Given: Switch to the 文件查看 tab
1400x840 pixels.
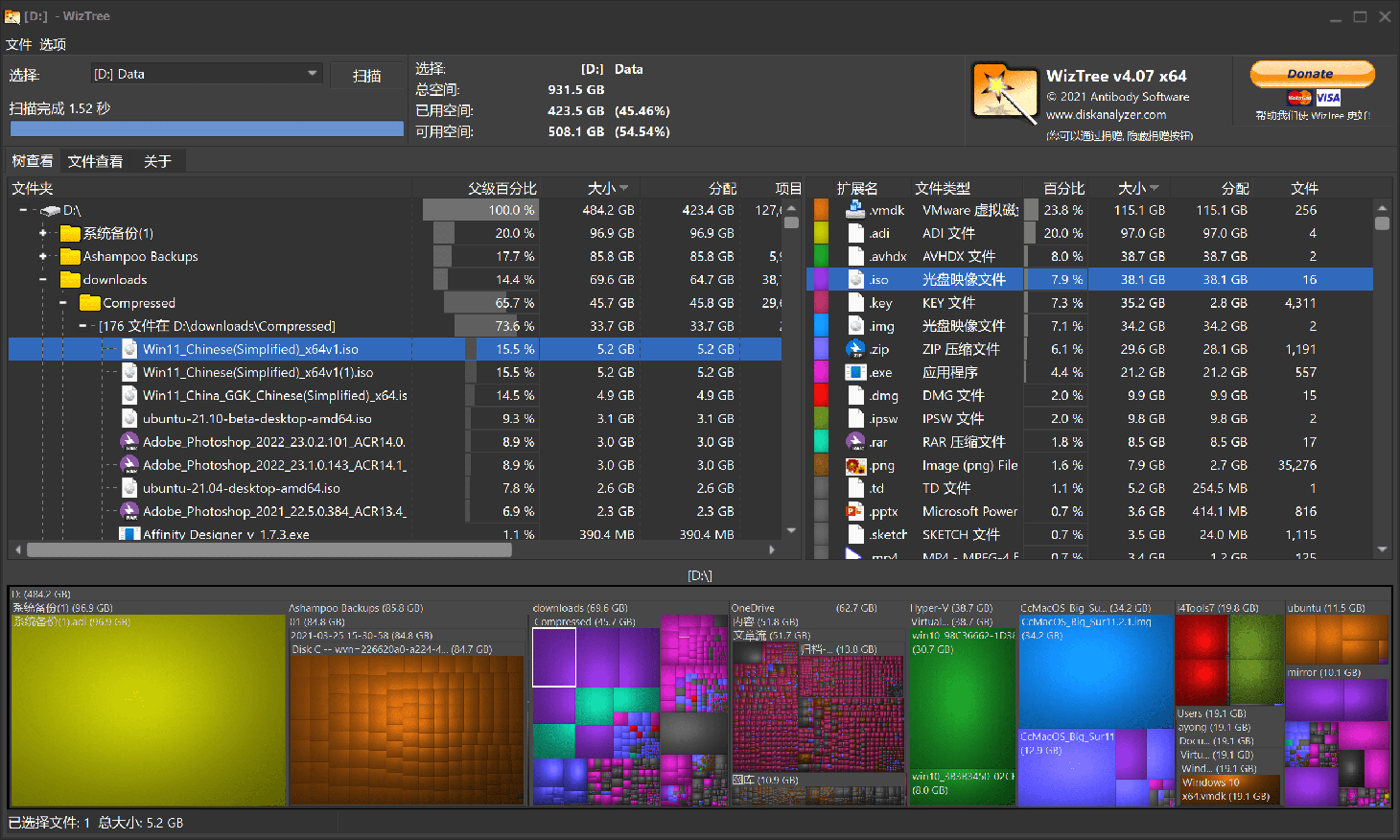Looking at the screenshot, I should 95,161.
